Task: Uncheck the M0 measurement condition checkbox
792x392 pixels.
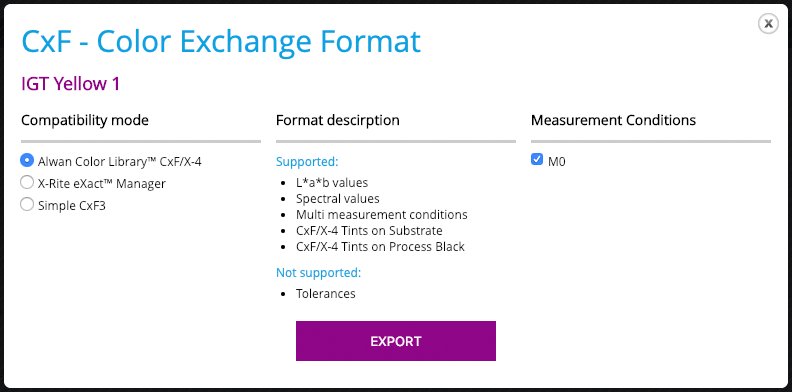Action: pos(537,160)
